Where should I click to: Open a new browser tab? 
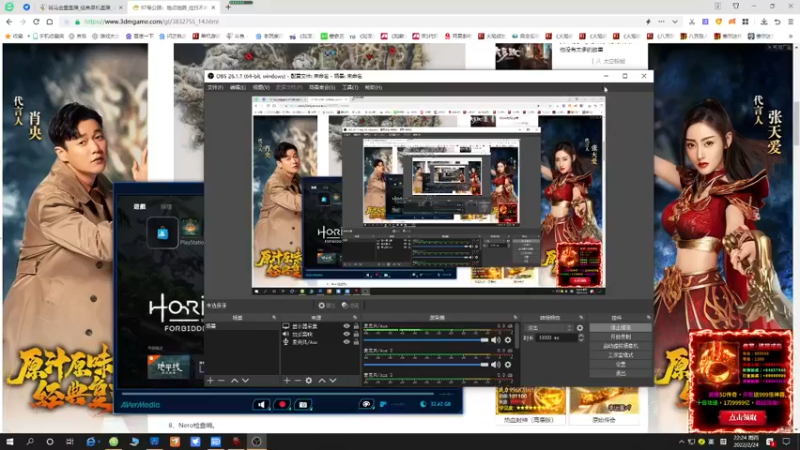(x=228, y=7)
